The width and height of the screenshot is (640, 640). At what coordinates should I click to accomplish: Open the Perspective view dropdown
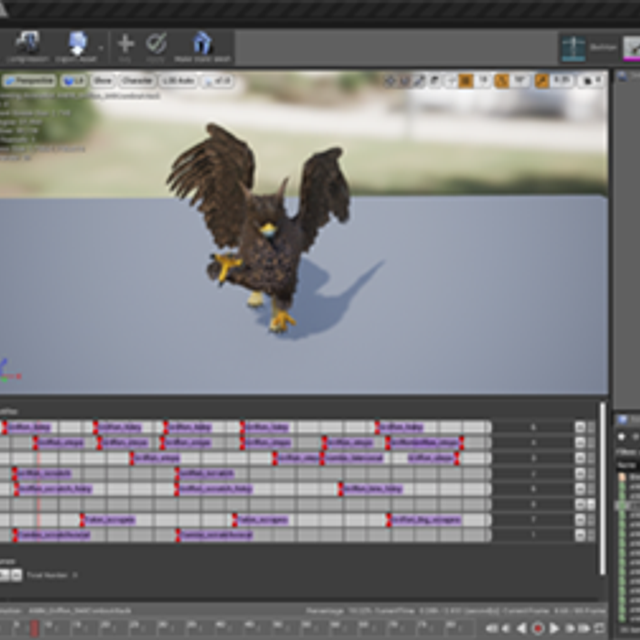pos(29,81)
